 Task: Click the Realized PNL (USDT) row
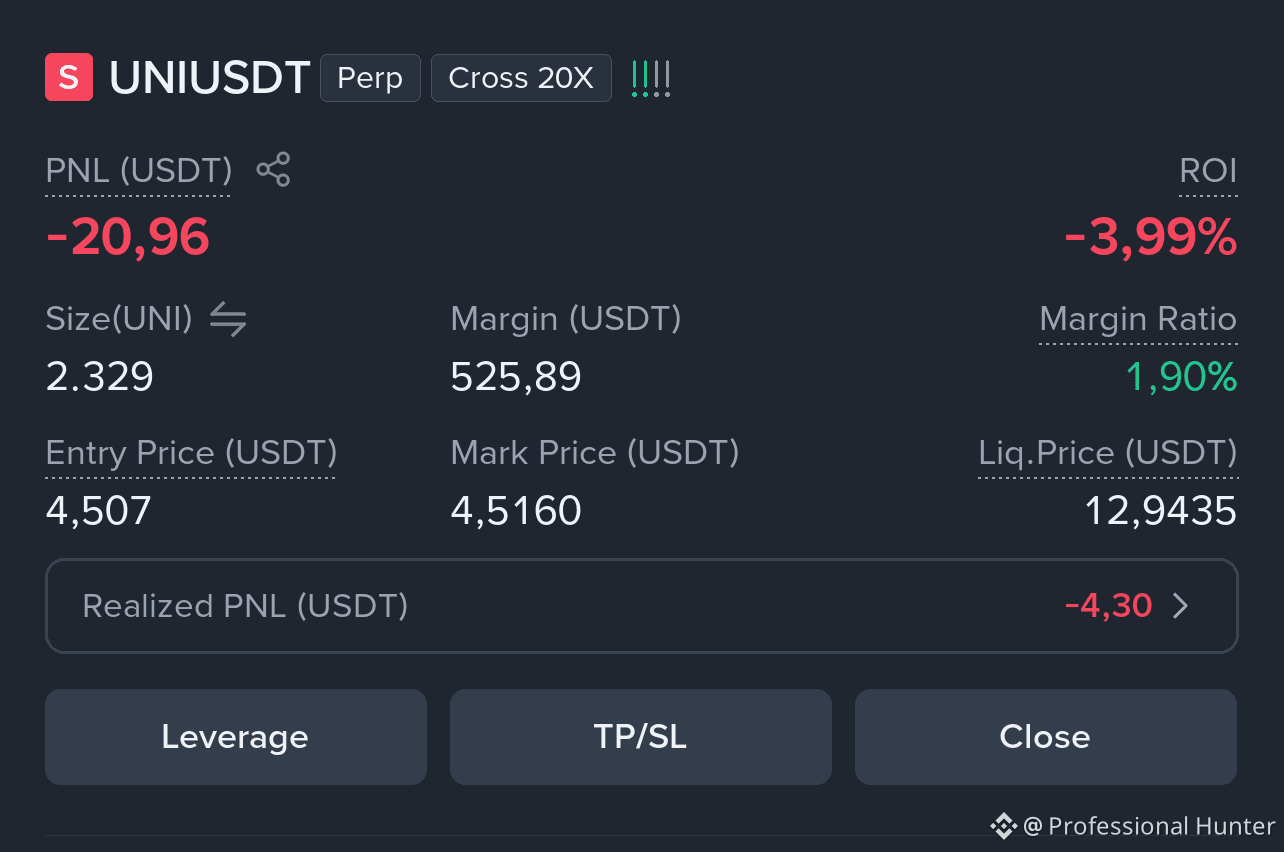pos(642,606)
